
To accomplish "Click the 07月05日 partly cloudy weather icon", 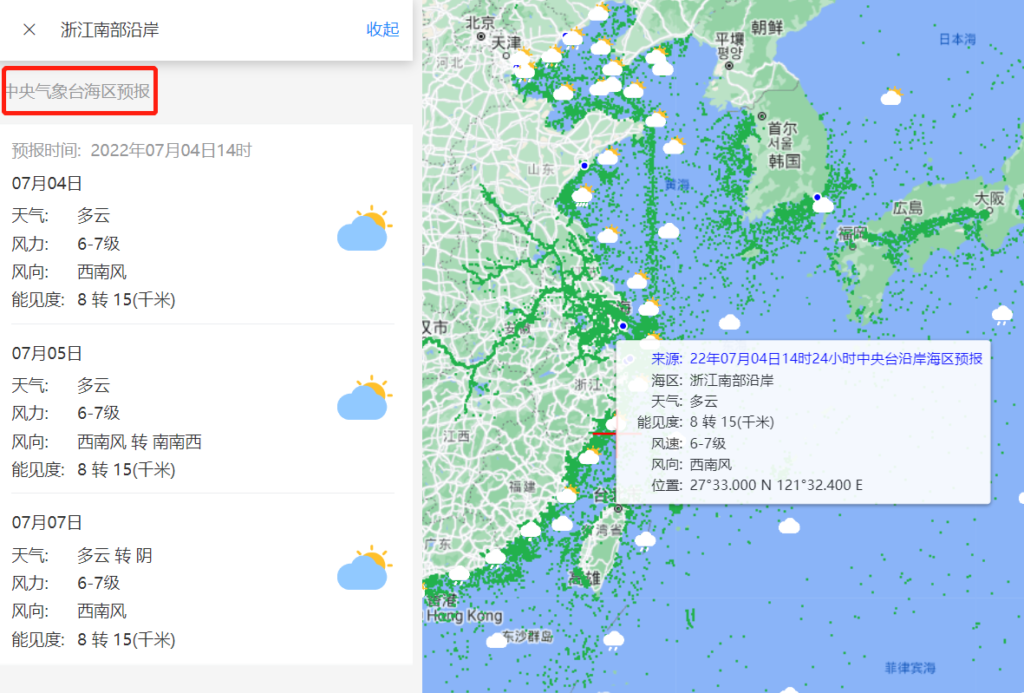I will 363,400.
